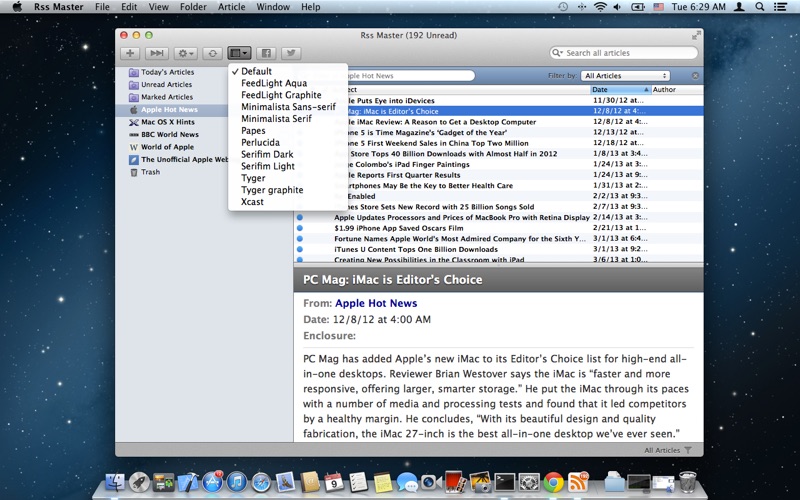Switch style to Serifim Dark
Viewport: 800px width, 500px height.
click(x=267, y=155)
